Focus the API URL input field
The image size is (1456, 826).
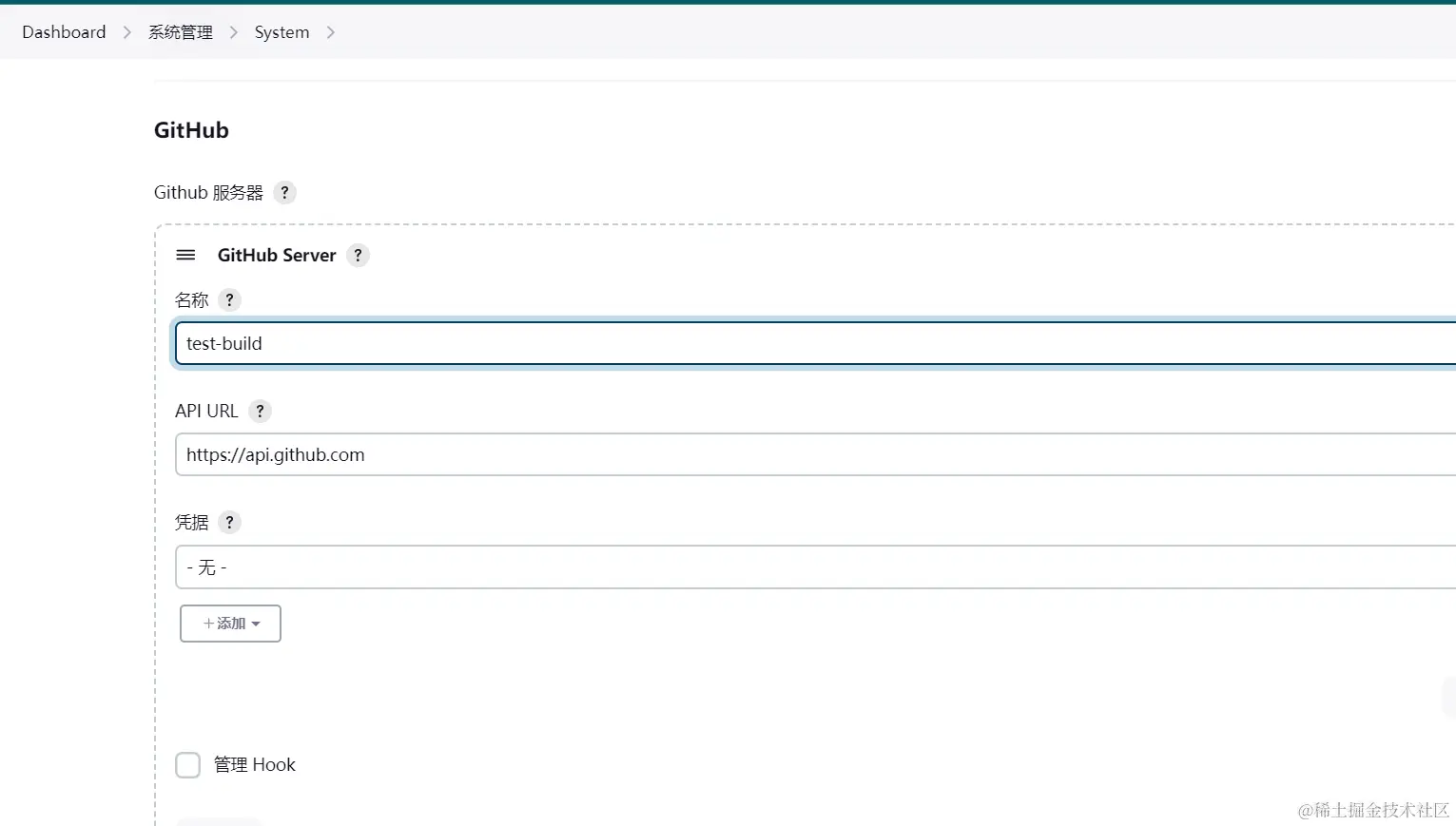816,454
